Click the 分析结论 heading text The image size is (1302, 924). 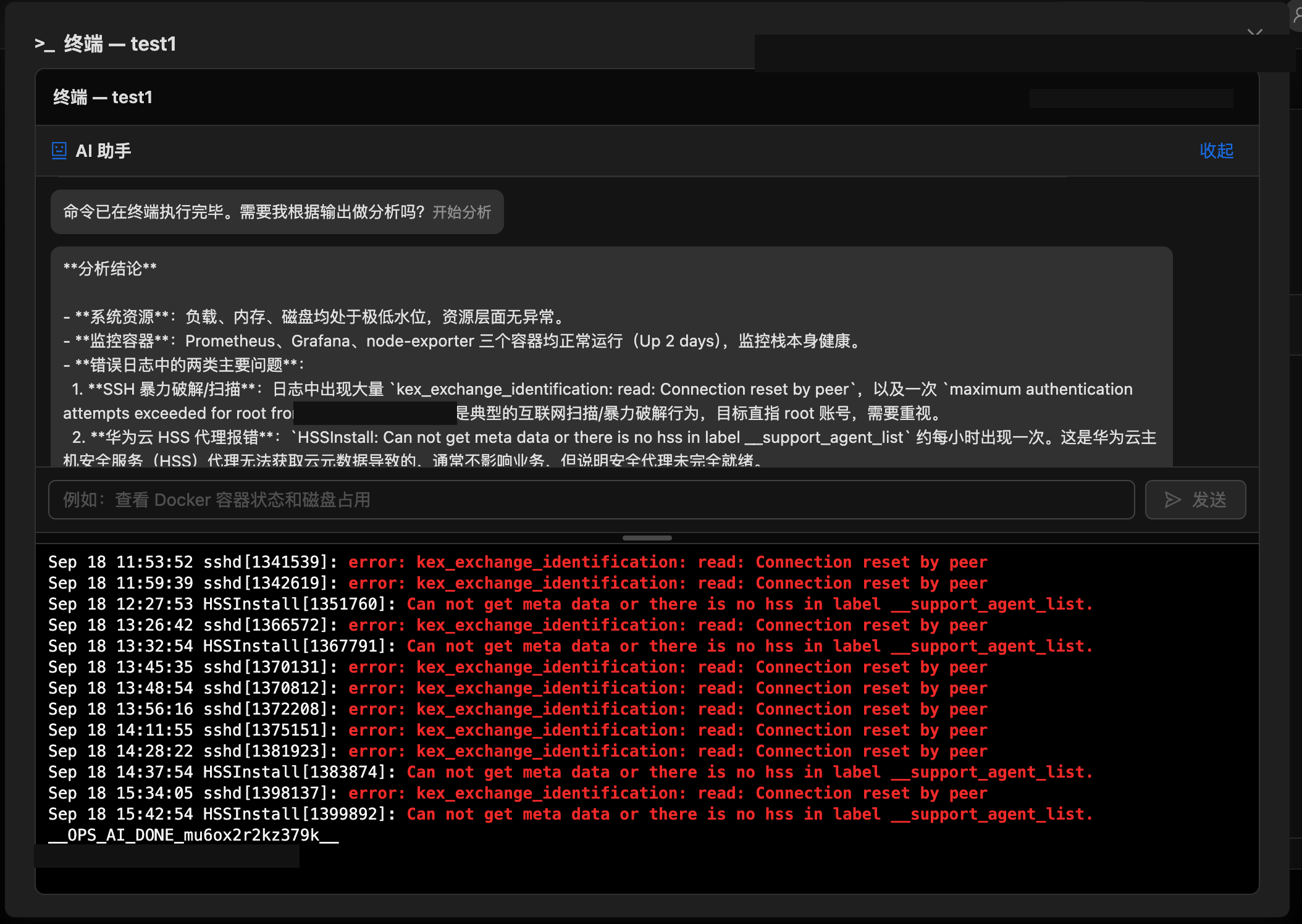[x=110, y=269]
